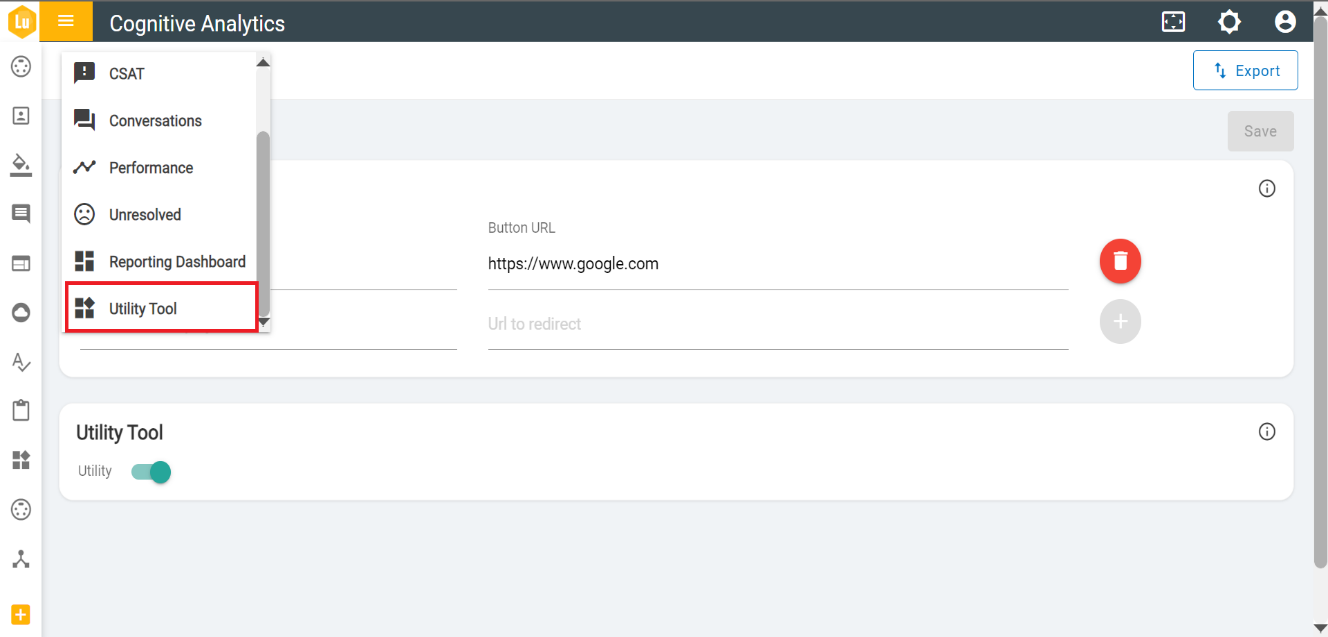Click the cloud icon in sidebar
This screenshot has height=637, width=1328.
pos(21,313)
